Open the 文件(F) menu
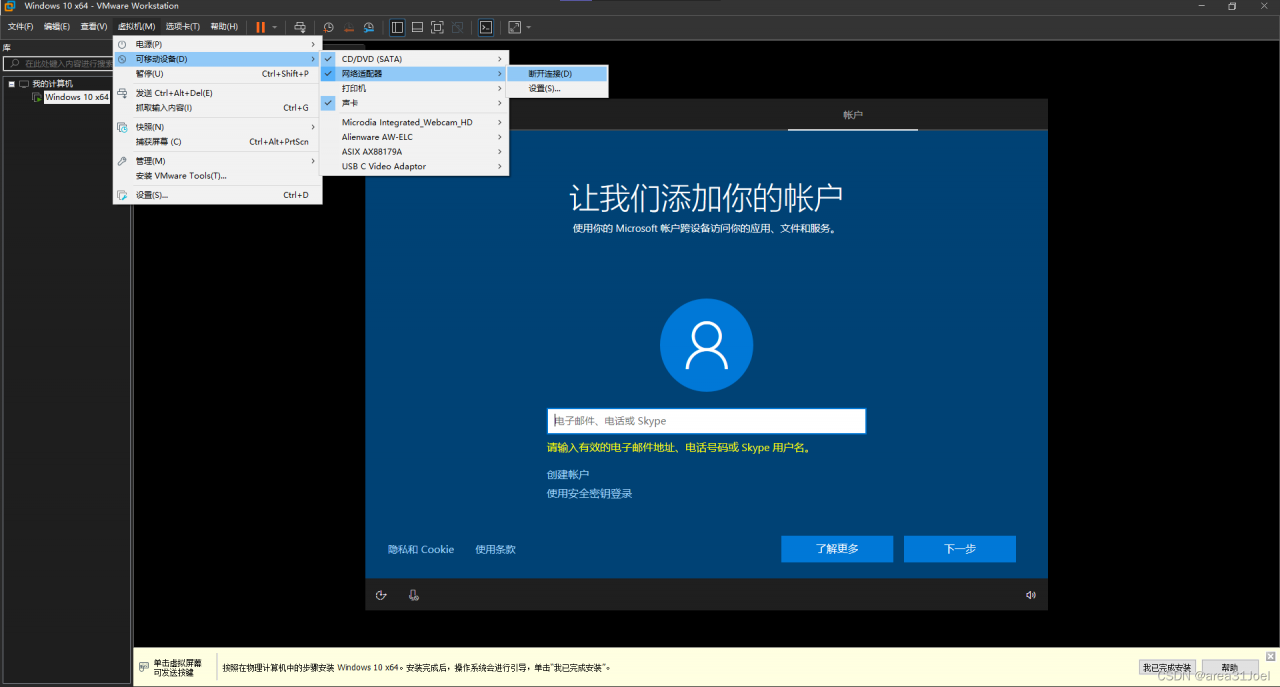The width and height of the screenshot is (1280, 687). click(20, 27)
